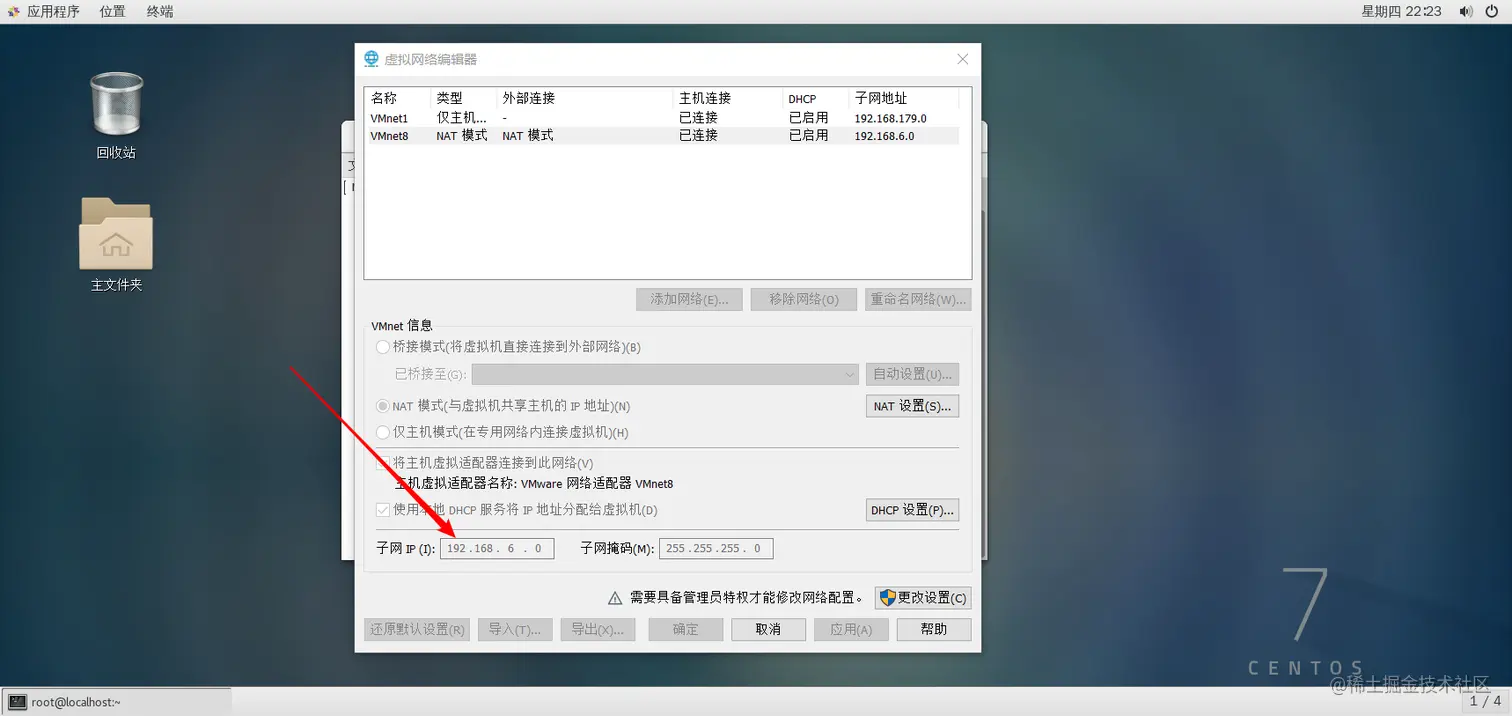Click the 添加网络(E)... button
Viewport: 1512px width, 716px height.
[x=689, y=299]
